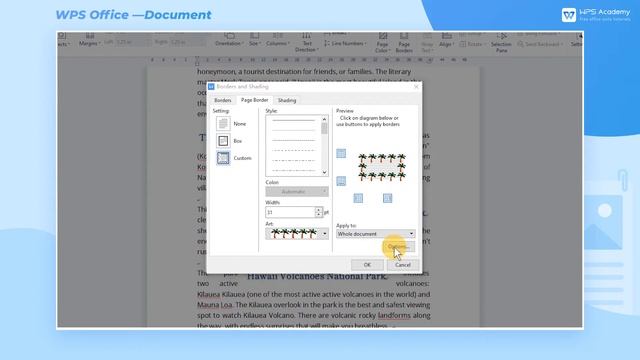Screen dimensions: 640x360
Task: Open Text Direction in the ribbon
Action: [307, 42]
